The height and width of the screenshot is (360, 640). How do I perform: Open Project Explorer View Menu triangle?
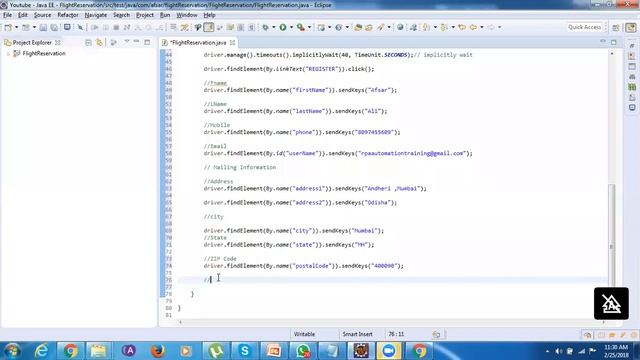127,42
